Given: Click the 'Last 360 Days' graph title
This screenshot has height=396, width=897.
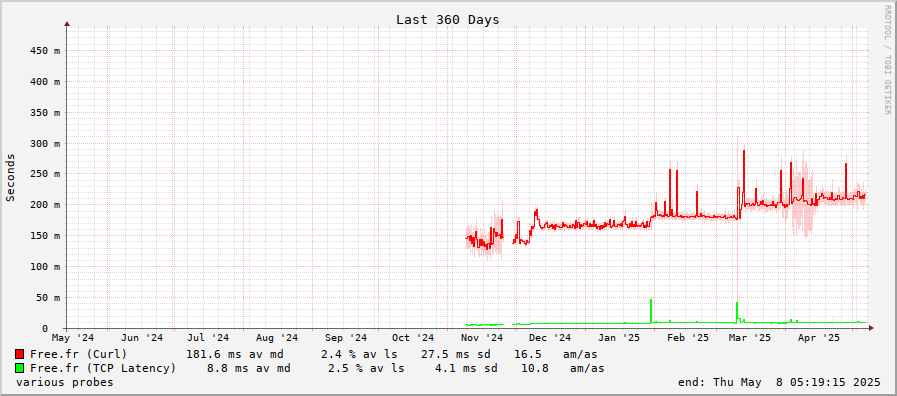Looking at the screenshot, I should pyautogui.click(x=447, y=20).
